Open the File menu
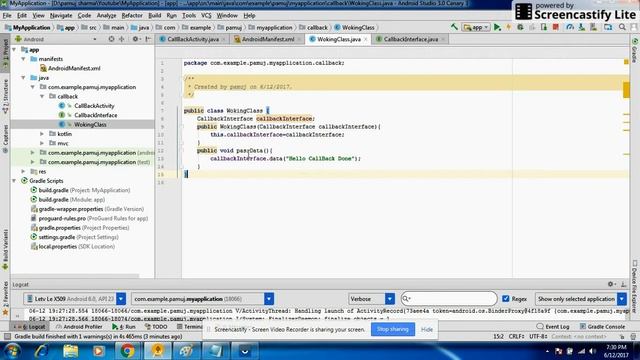 click(x=7, y=16)
